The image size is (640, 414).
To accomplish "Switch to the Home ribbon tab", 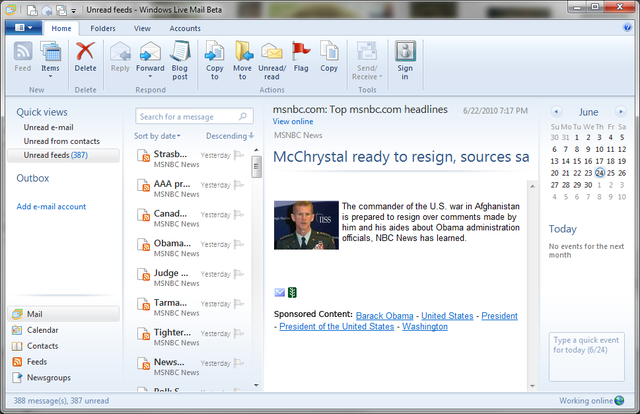I will tap(61, 28).
